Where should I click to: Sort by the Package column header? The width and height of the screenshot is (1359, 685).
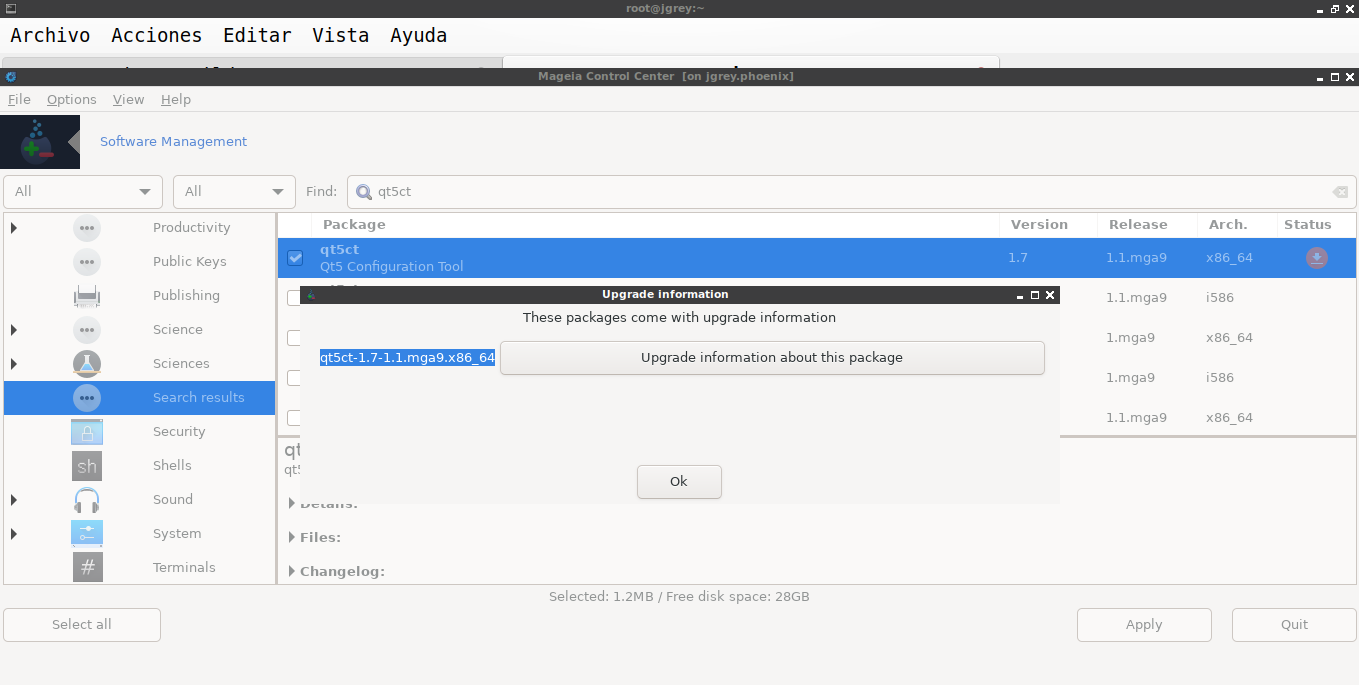pos(655,225)
